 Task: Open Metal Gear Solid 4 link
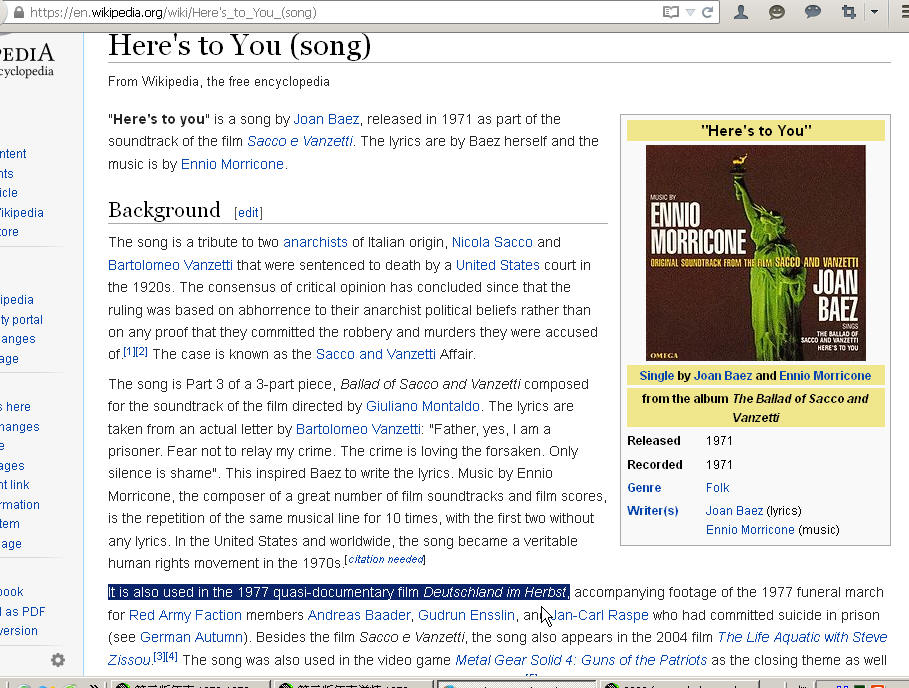(581, 660)
